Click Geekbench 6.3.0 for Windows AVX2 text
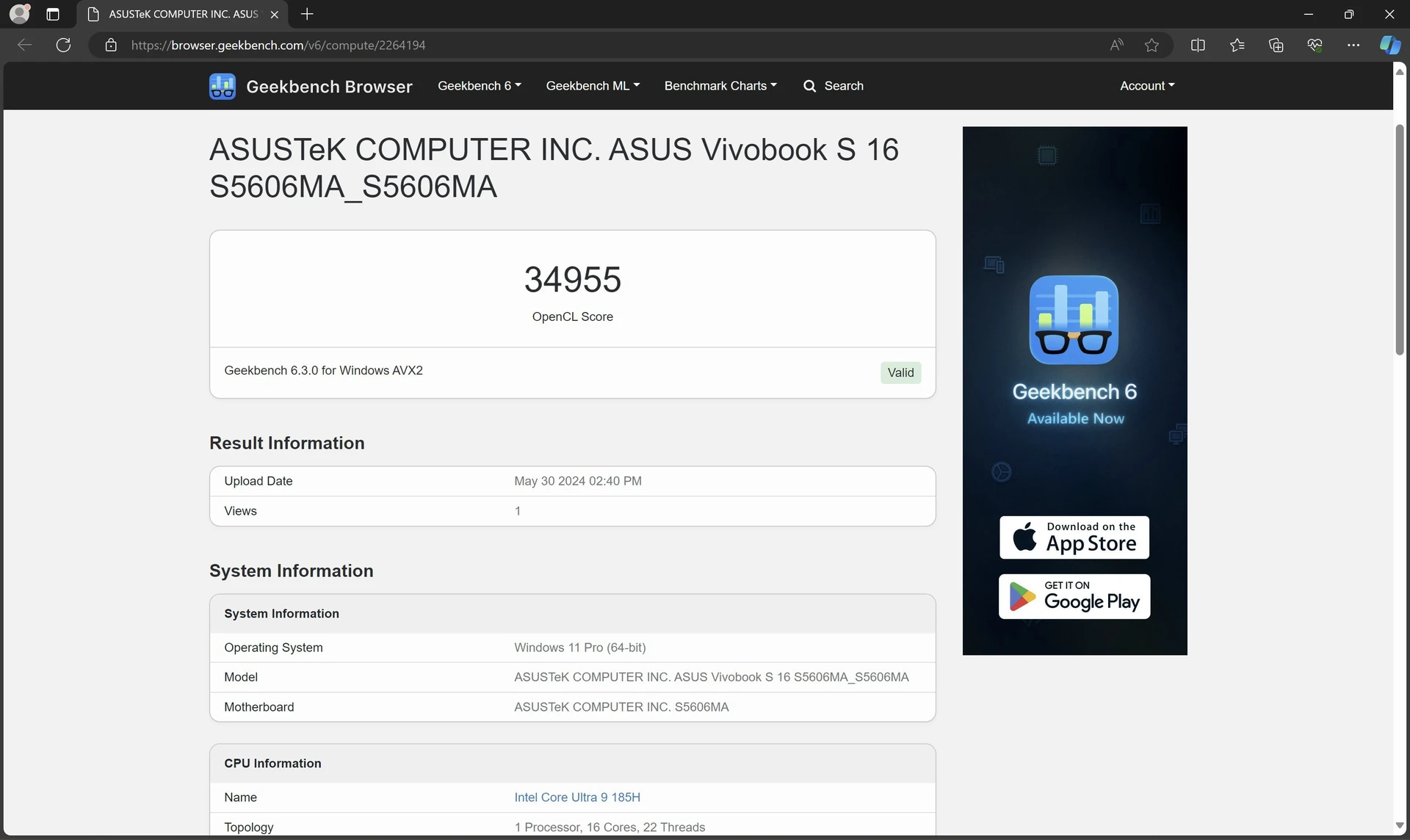1410x840 pixels. (323, 370)
